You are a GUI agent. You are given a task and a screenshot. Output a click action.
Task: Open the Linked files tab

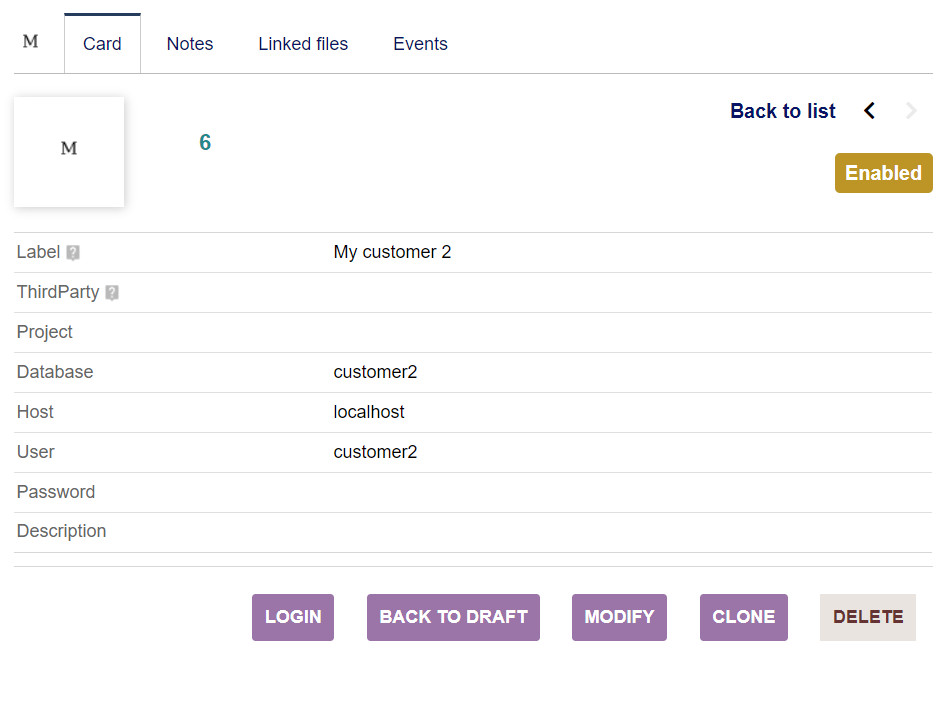[303, 44]
